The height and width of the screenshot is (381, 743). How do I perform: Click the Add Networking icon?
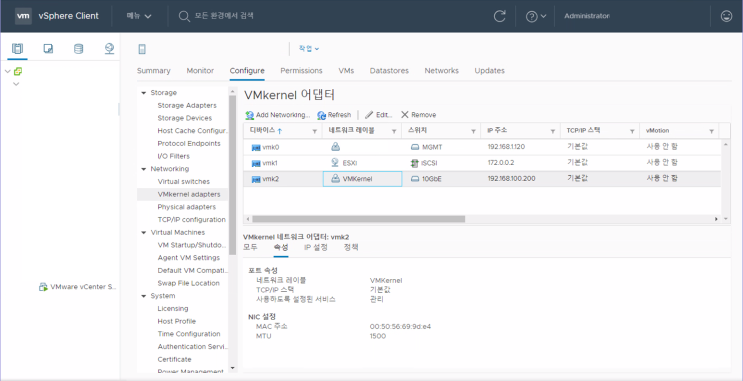pyautogui.click(x=250, y=115)
